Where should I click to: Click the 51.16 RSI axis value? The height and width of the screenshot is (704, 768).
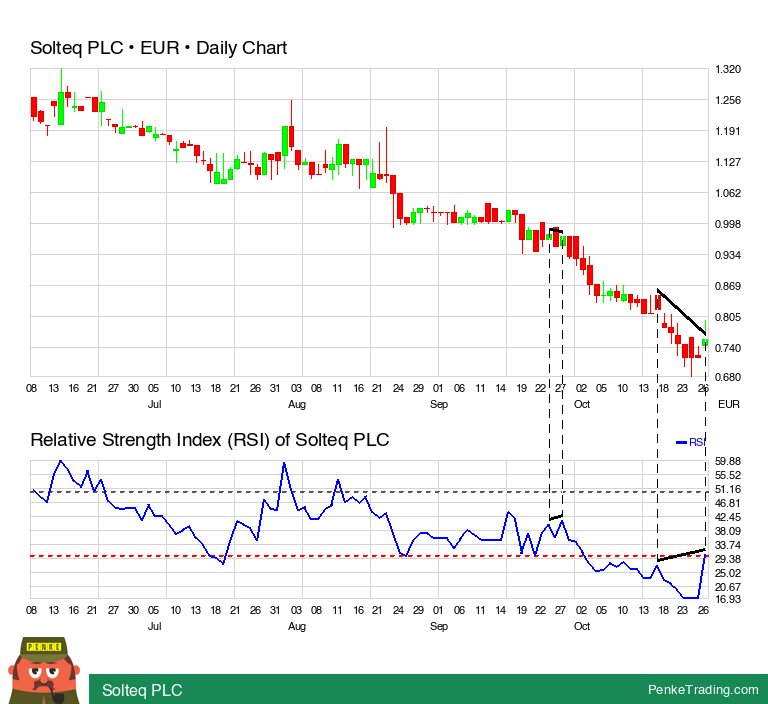click(728, 489)
